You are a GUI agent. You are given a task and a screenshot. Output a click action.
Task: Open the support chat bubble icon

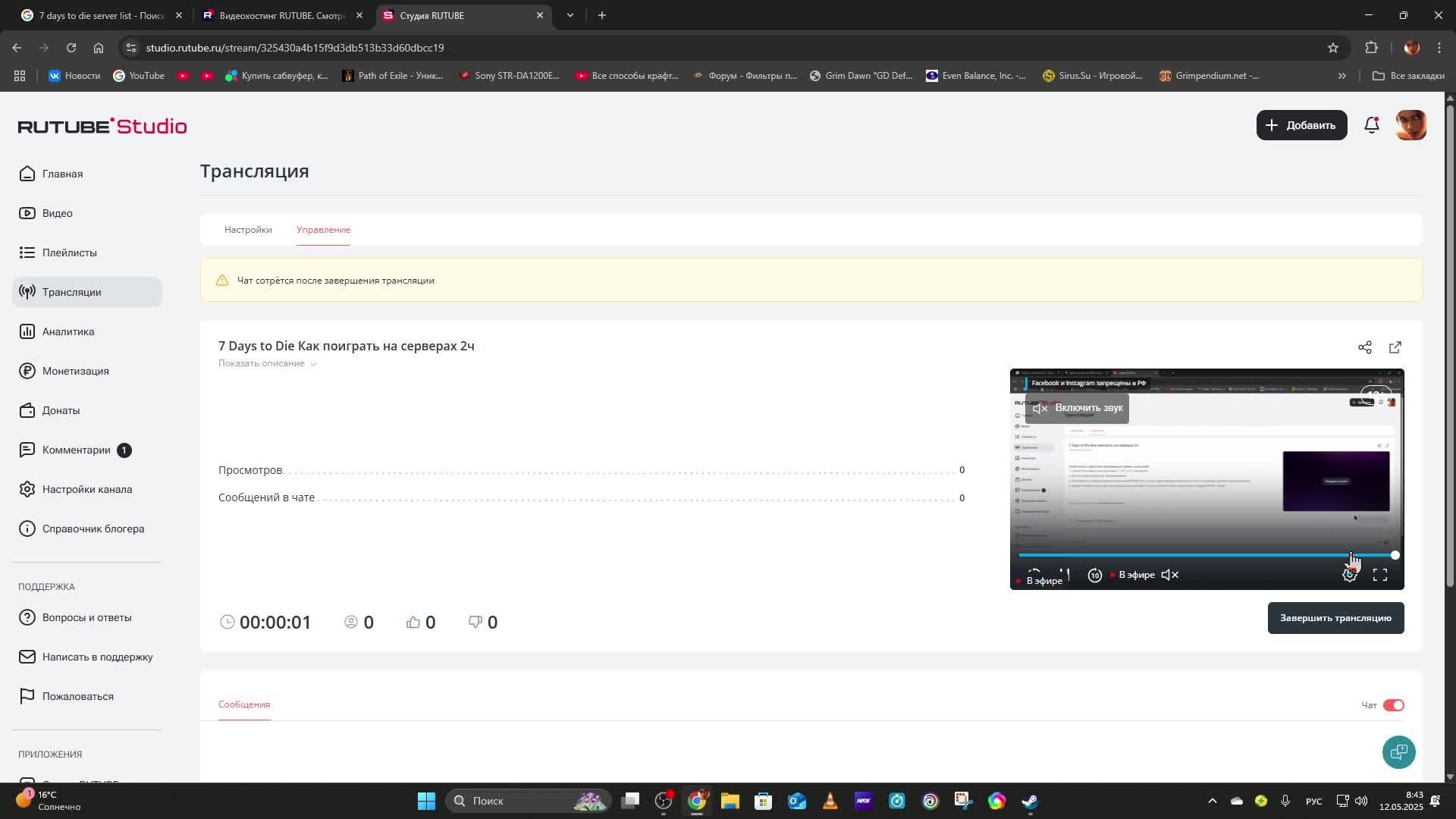coord(1398,752)
